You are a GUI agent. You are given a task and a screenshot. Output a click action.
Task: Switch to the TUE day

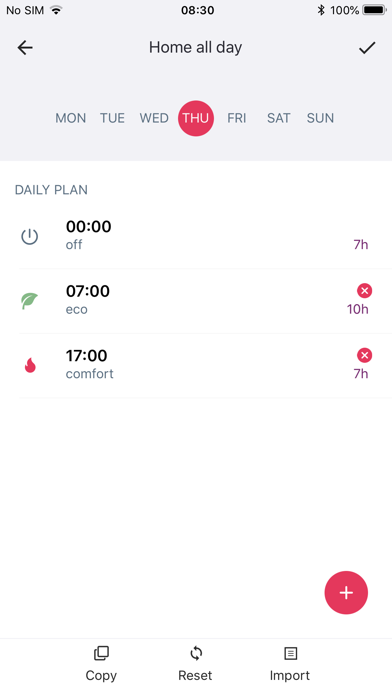pos(112,118)
